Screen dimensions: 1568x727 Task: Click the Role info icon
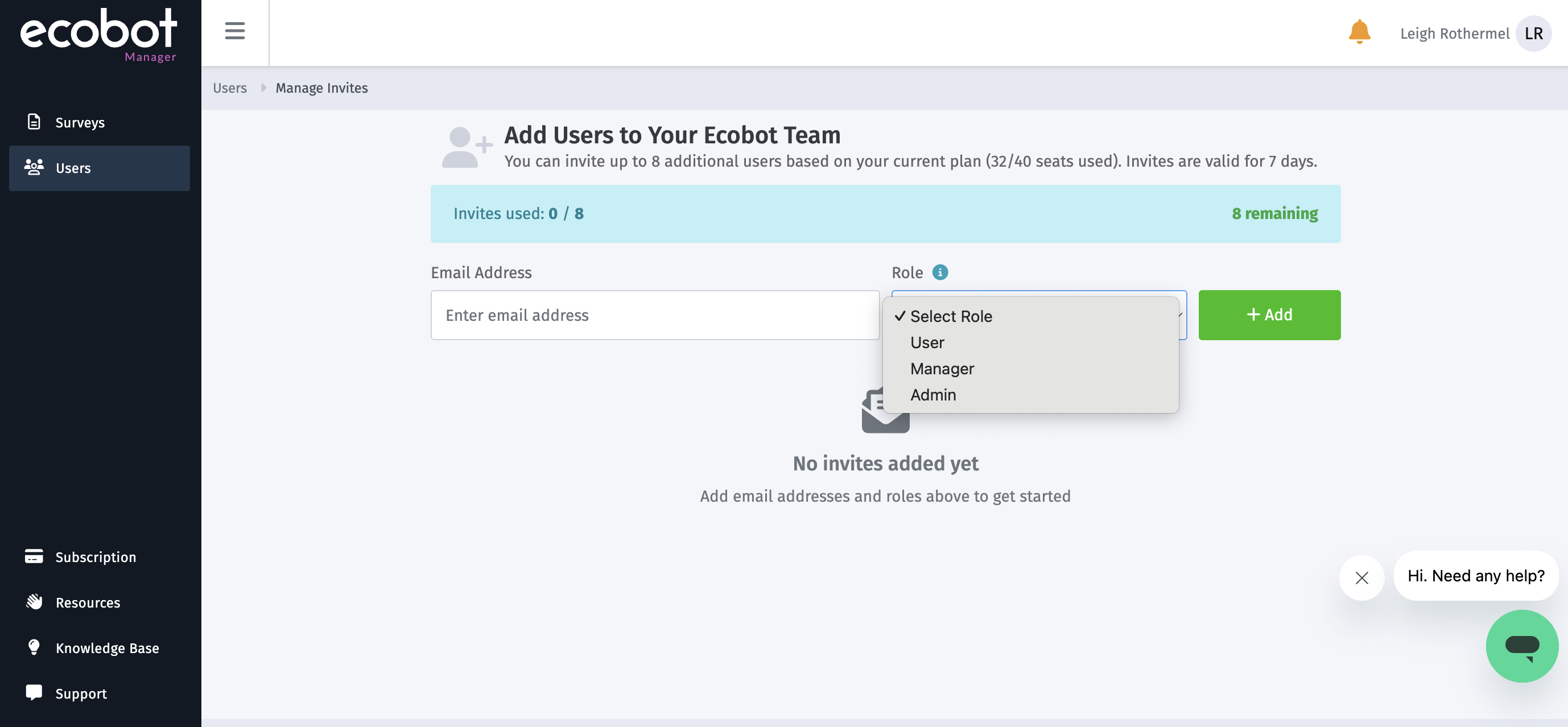point(940,272)
